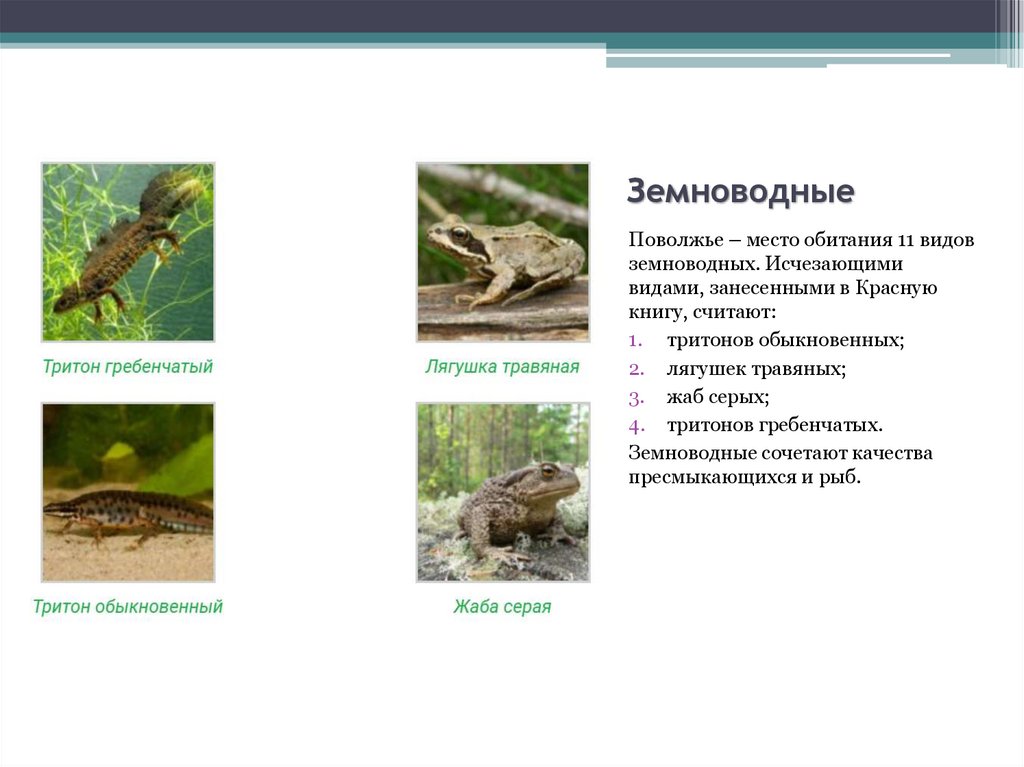Click the heading 'Земноводные'

[741, 191]
